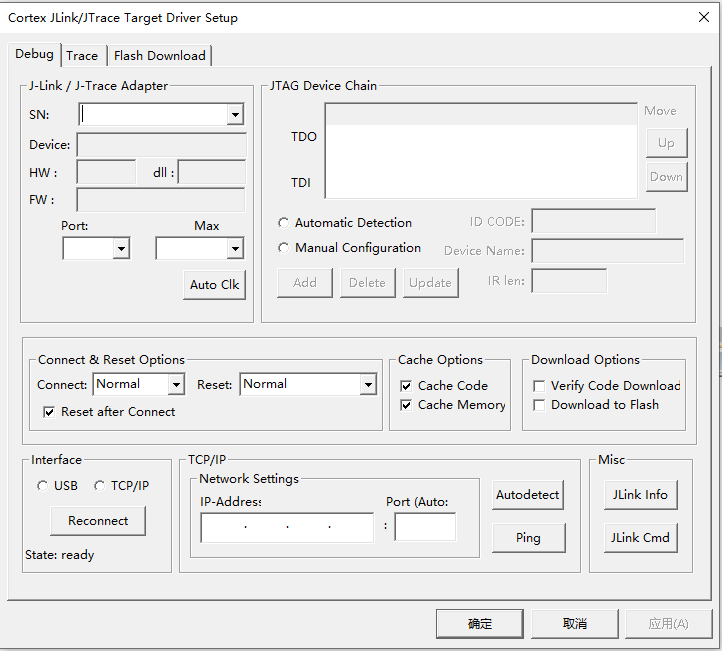Click the Autodetect button

click(x=528, y=495)
